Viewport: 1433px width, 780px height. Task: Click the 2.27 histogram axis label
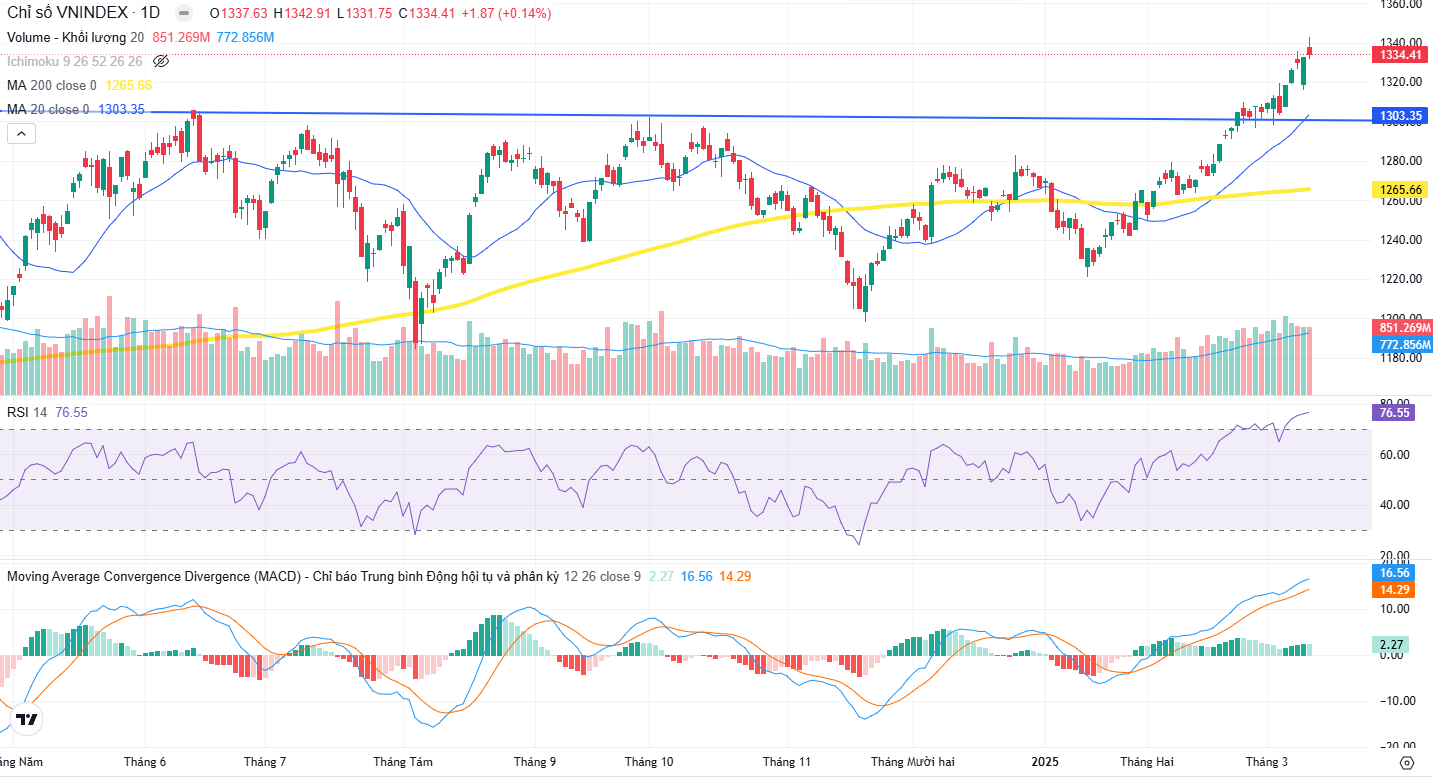[x=1392, y=644]
